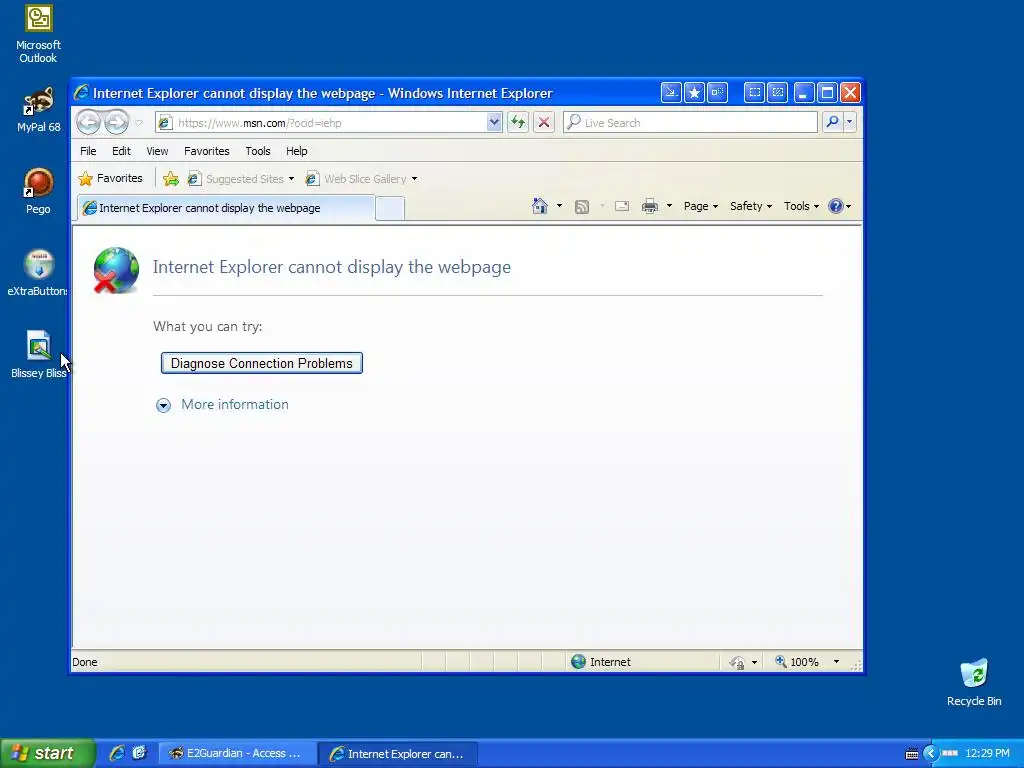The width and height of the screenshot is (1024, 768).
Task: Open the View menu
Action: coord(157,151)
